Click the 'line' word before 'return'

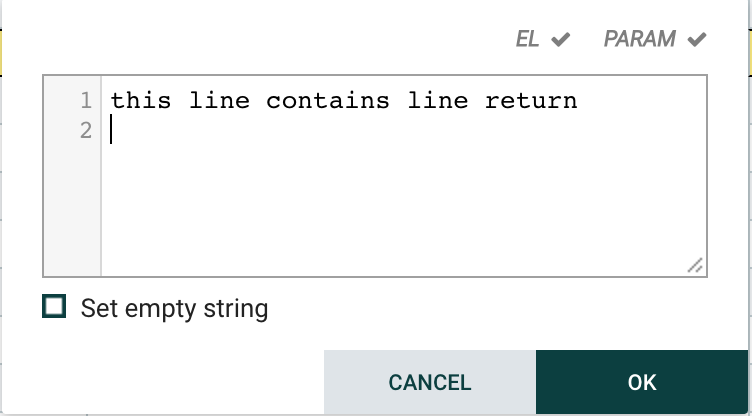[437, 101]
